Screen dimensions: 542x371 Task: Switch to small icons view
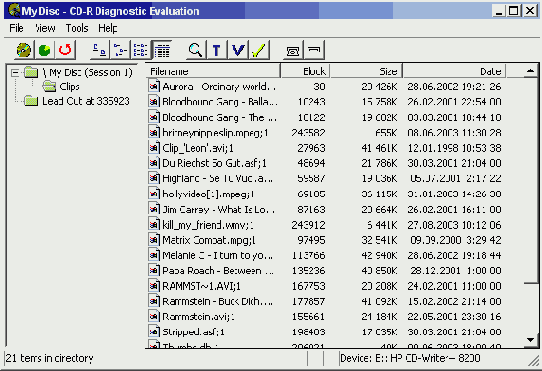120,50
